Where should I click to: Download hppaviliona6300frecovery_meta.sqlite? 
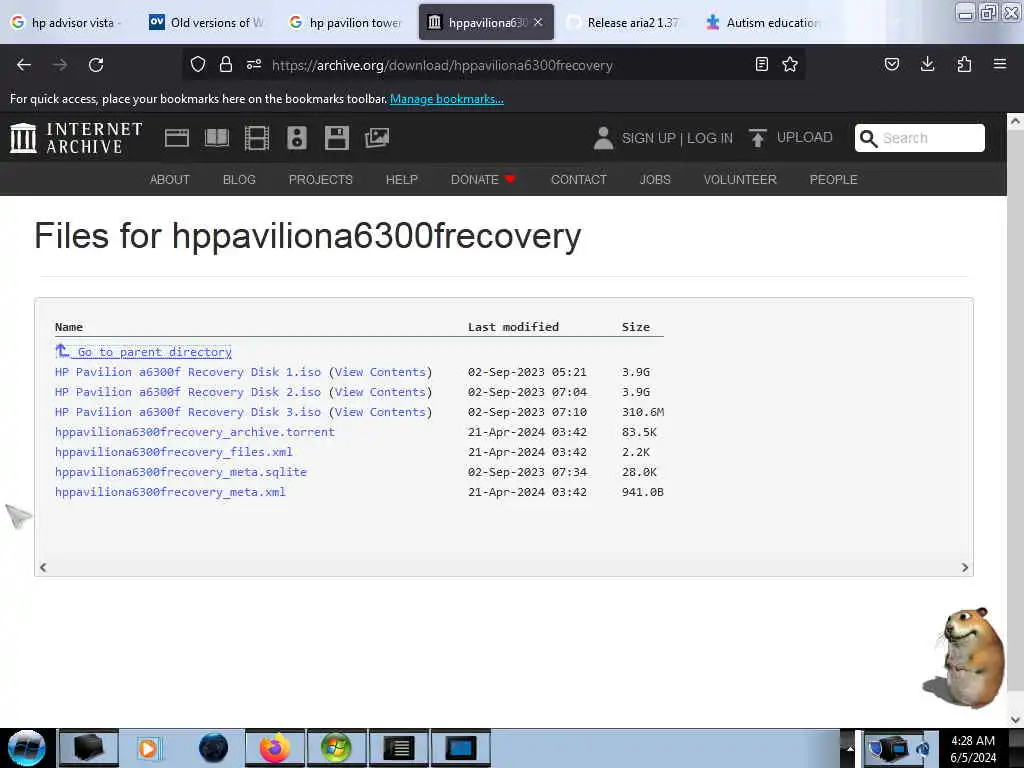tap(181, 472)
